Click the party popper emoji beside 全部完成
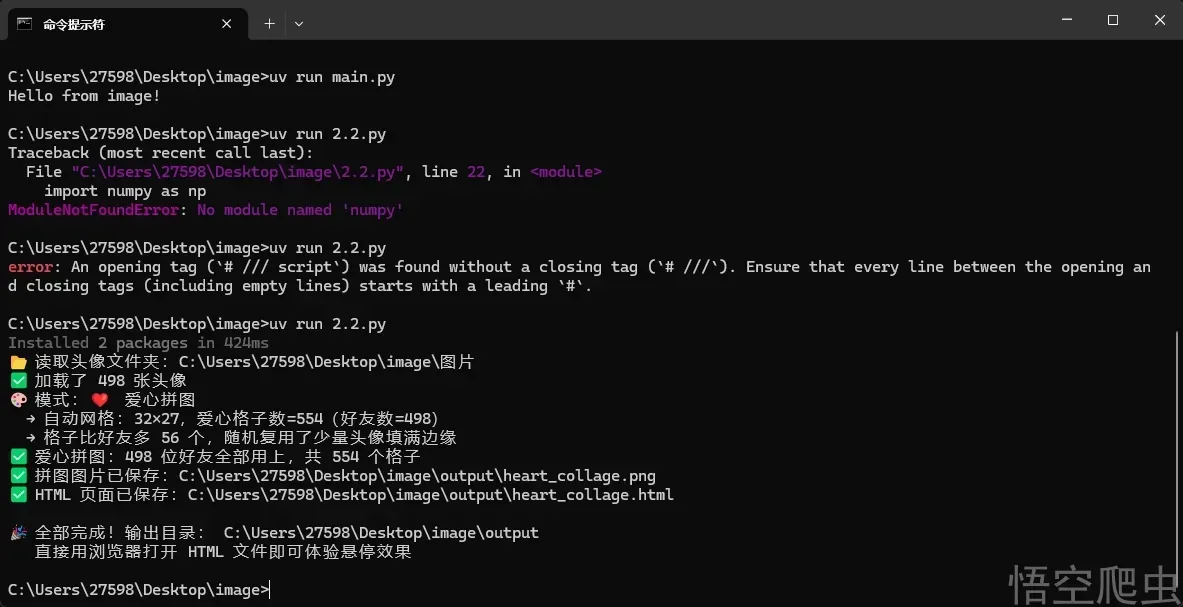This screenshot has width=1183, height=607. click(18, 532)
